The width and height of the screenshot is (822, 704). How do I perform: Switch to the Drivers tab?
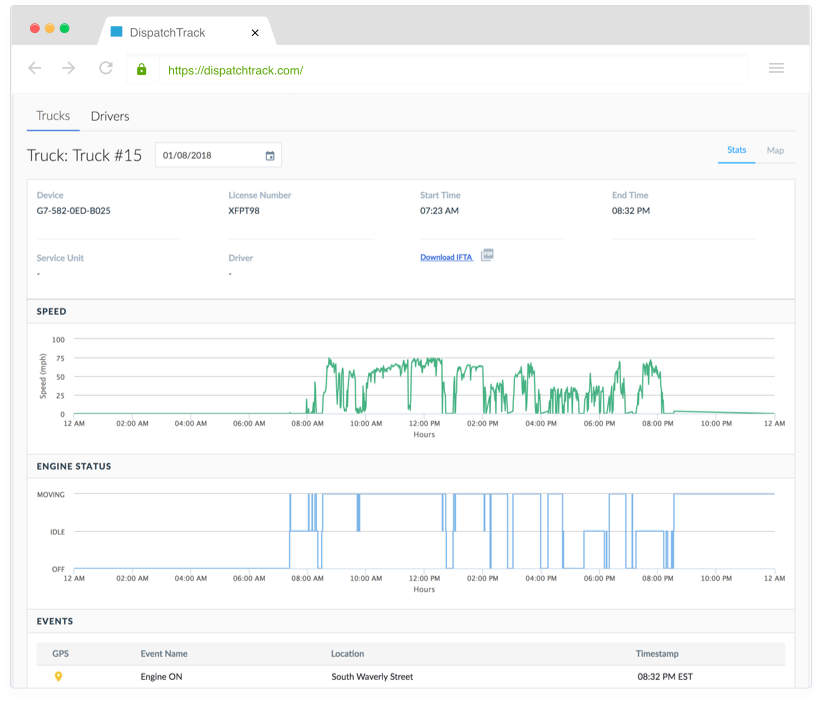tap(110, 116)
